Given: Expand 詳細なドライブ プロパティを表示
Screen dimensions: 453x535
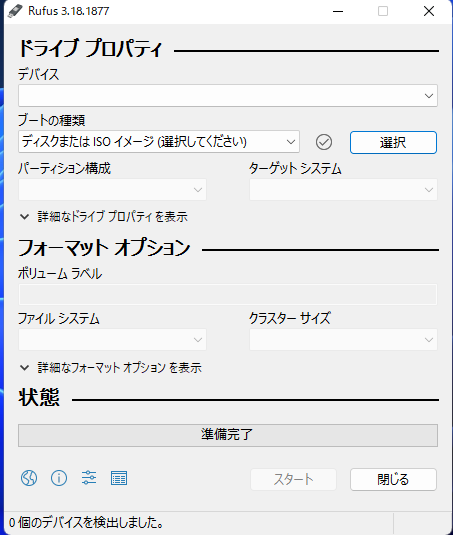Looking at the screenshot, I should point(104,217).
